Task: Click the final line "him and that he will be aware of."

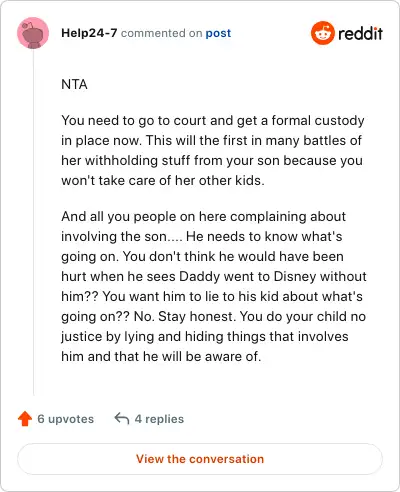Action: point(161,357)
